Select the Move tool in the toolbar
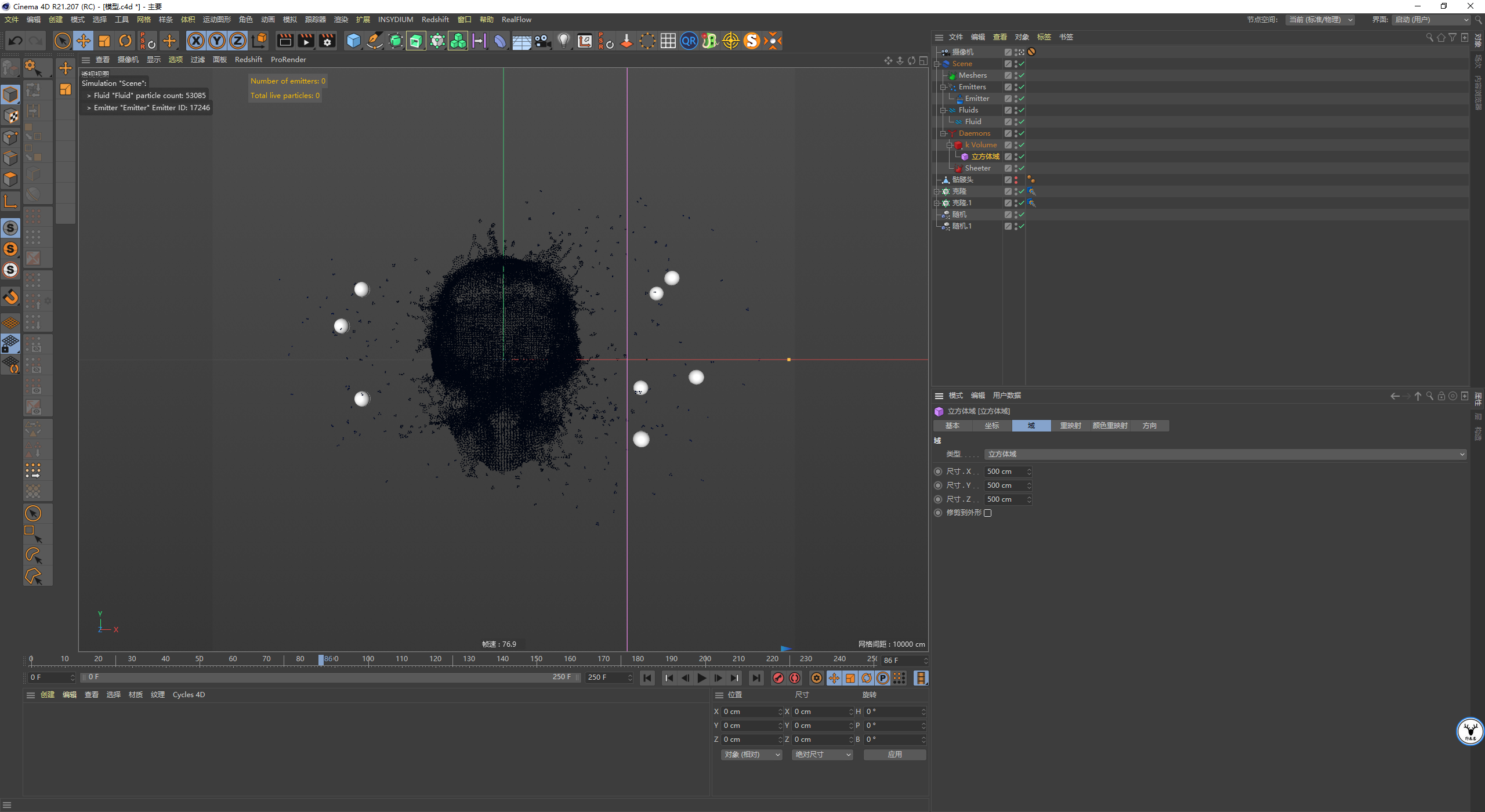This screenshot has height=812, width=1485. click(x=84, y=41)
